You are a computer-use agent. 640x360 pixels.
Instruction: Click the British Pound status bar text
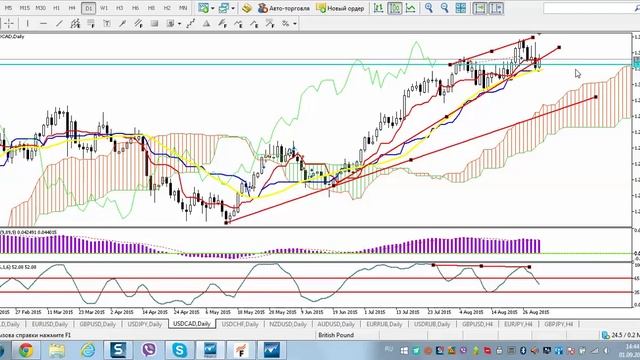(336, 335)
